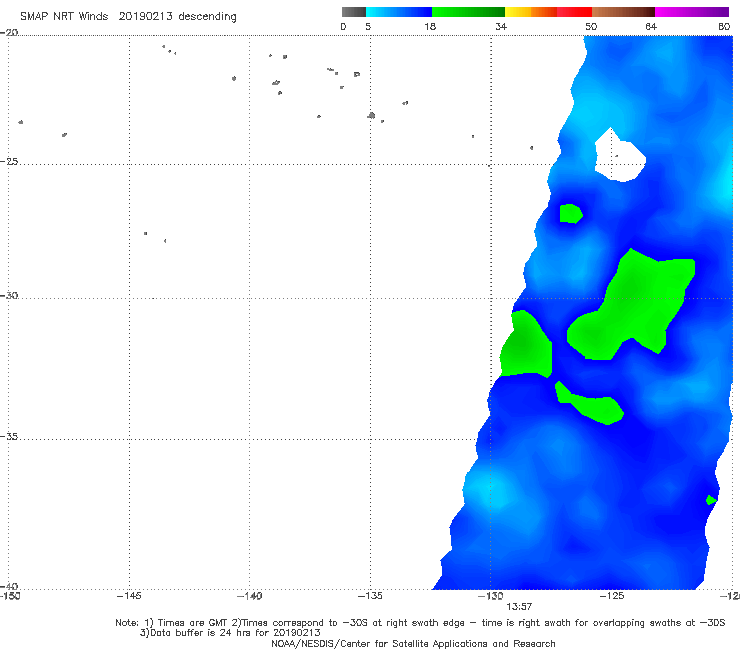
Task: Click the green segment of the color bar
Action: click(468, 12)
